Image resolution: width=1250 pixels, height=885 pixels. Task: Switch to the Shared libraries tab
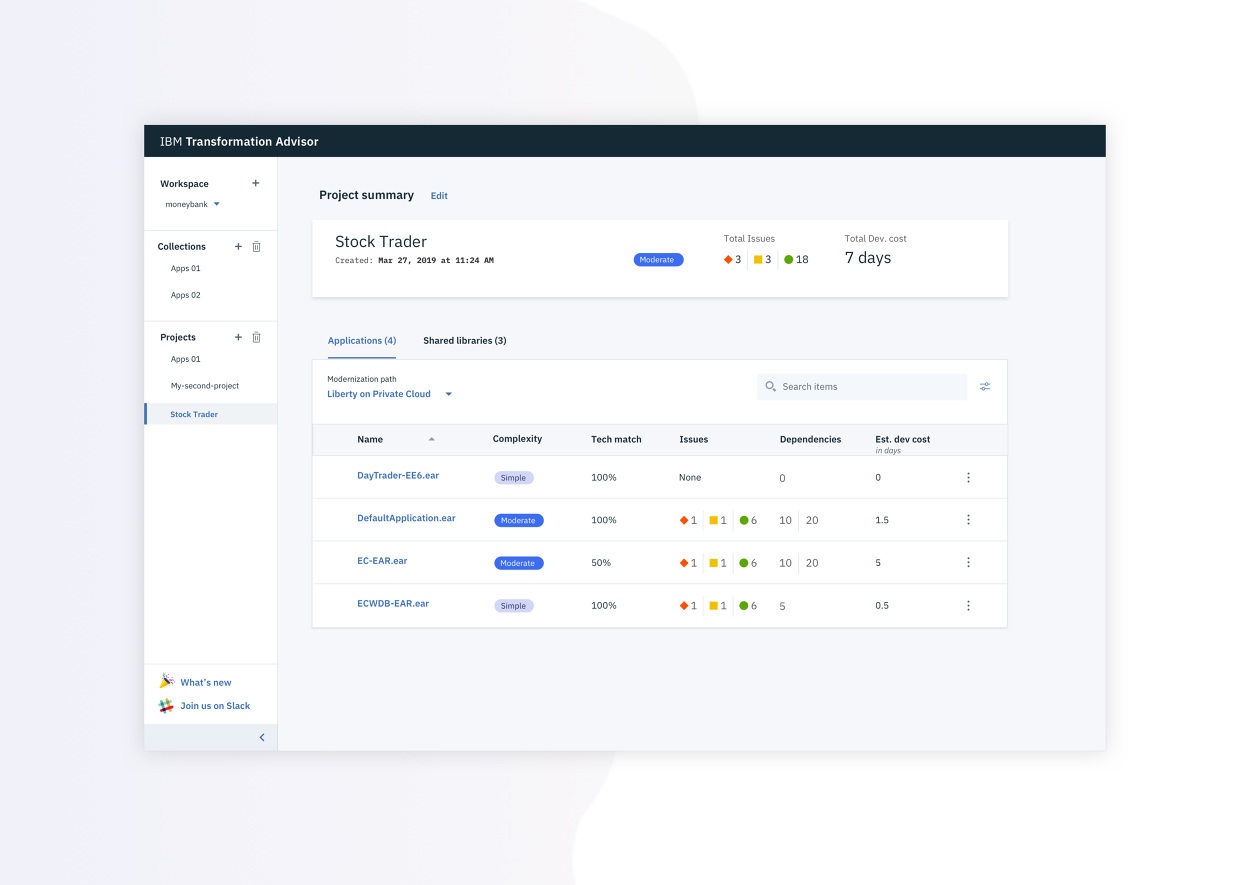pos(465,340)
